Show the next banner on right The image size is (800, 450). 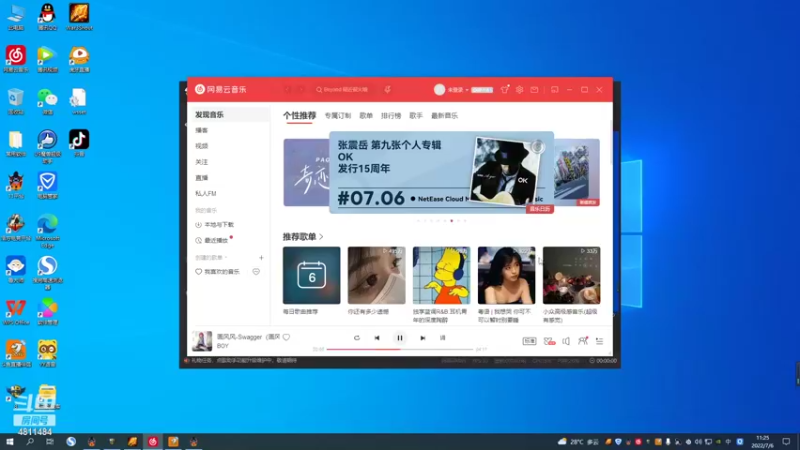[x=577, y=172]
